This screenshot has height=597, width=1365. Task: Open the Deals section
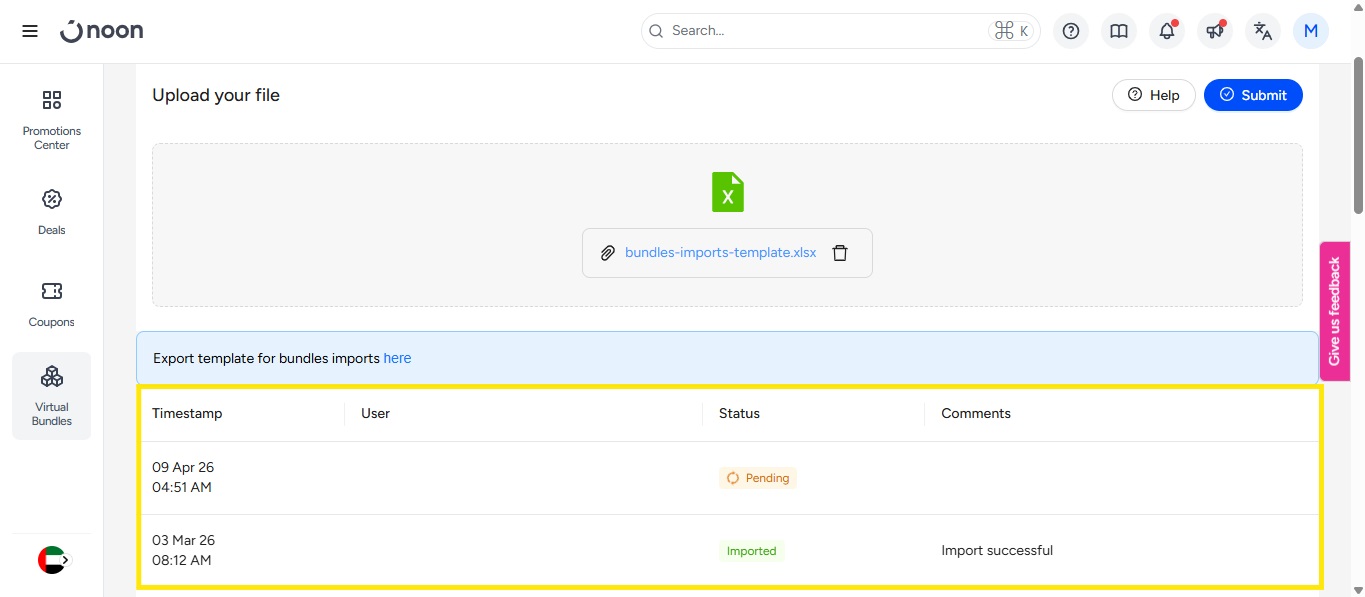[x=52, y=212]
